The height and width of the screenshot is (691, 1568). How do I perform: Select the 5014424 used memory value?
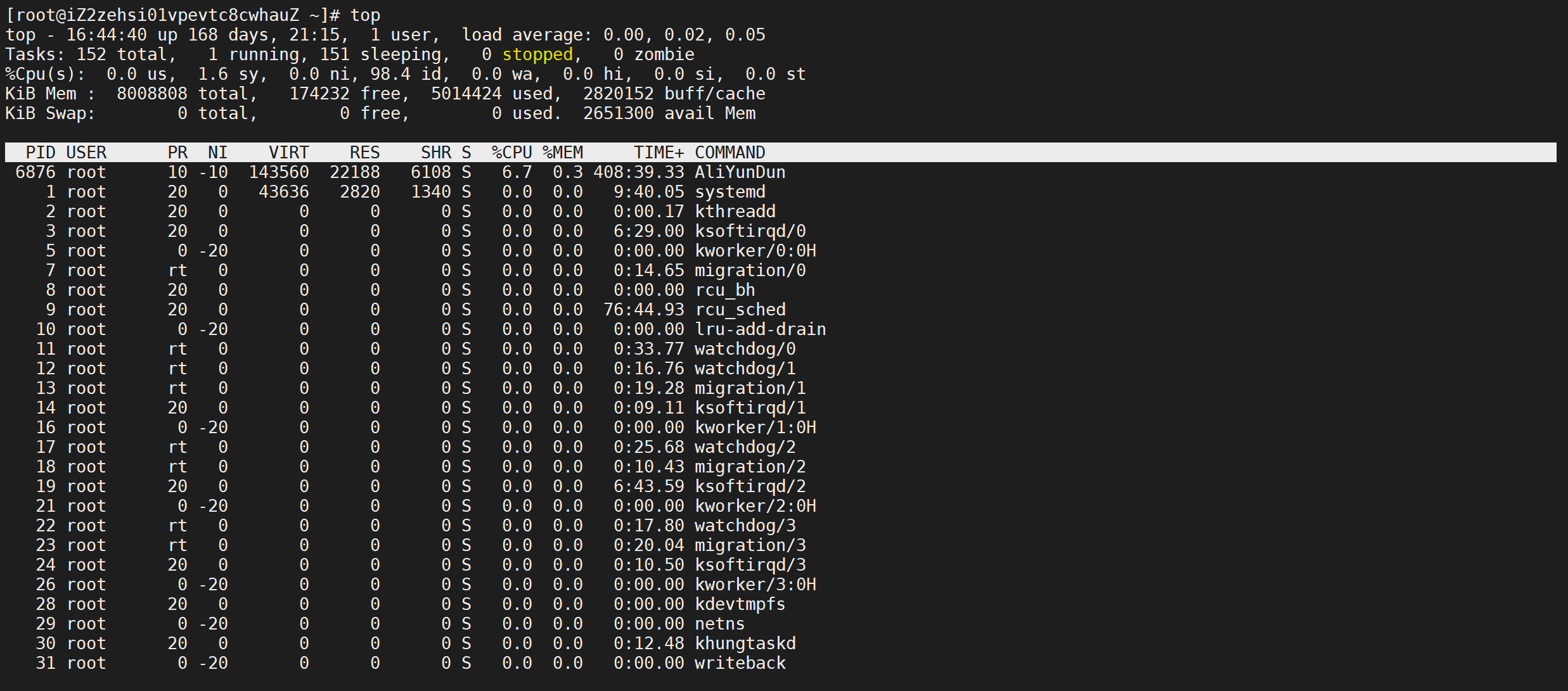466,94
